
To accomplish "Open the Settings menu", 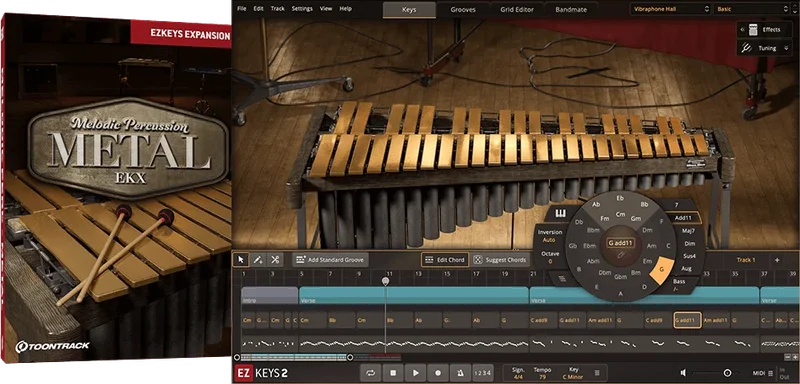I will [x=302, y=9].
